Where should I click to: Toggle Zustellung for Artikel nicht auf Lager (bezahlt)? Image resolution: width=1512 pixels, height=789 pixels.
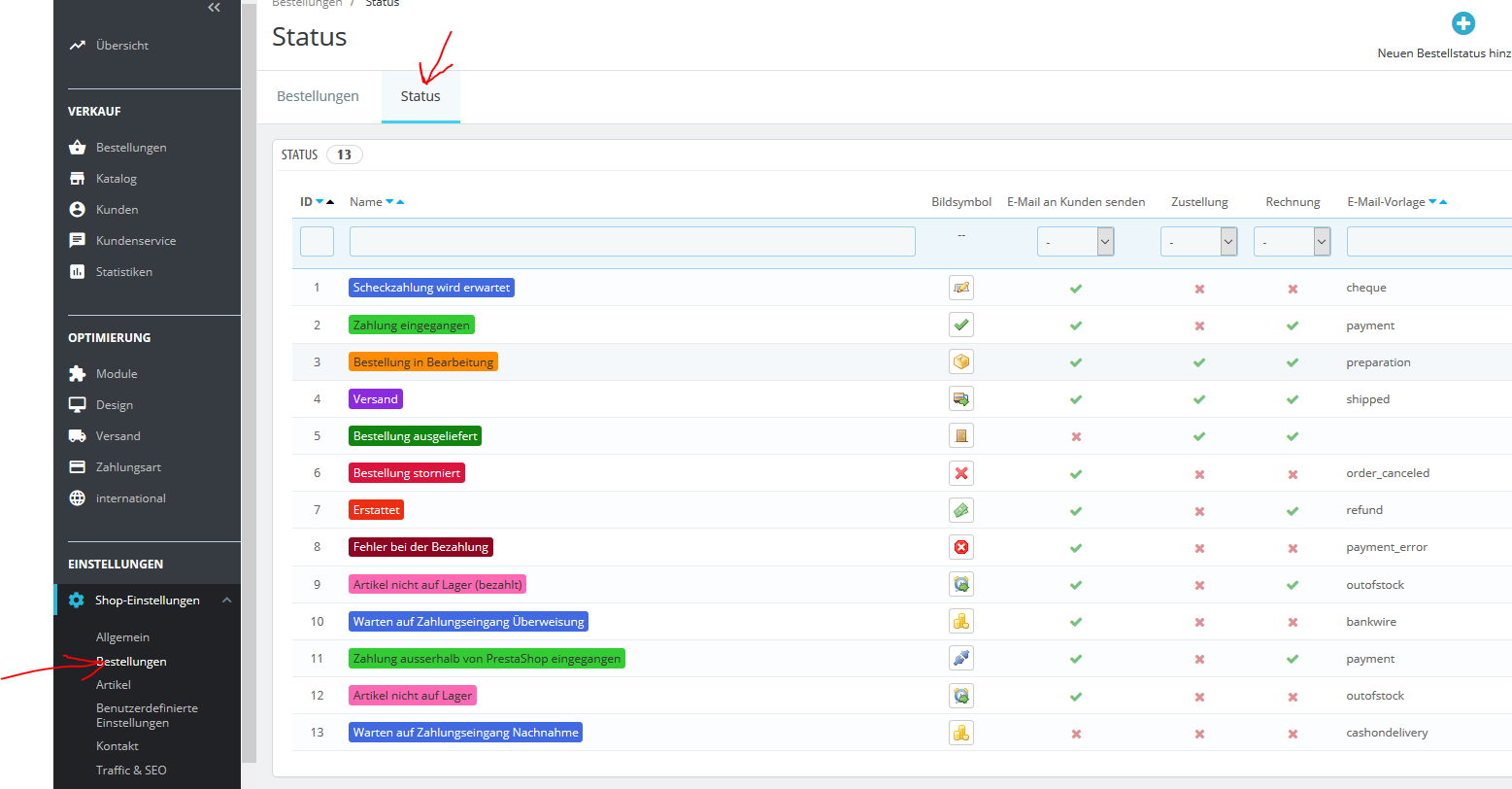pos(1199,585)
